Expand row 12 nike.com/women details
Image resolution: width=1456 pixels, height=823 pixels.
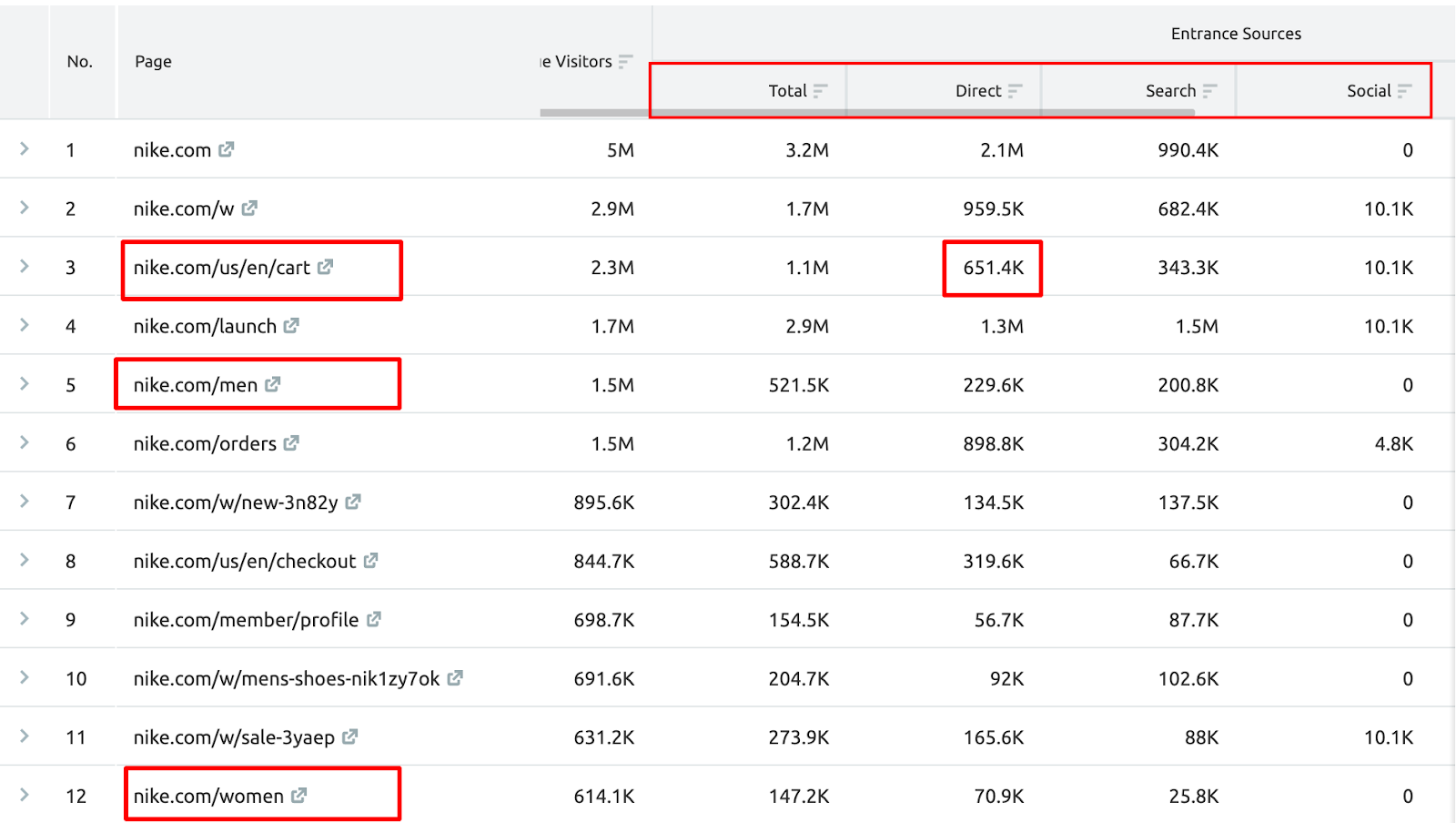tap(25, 795)
